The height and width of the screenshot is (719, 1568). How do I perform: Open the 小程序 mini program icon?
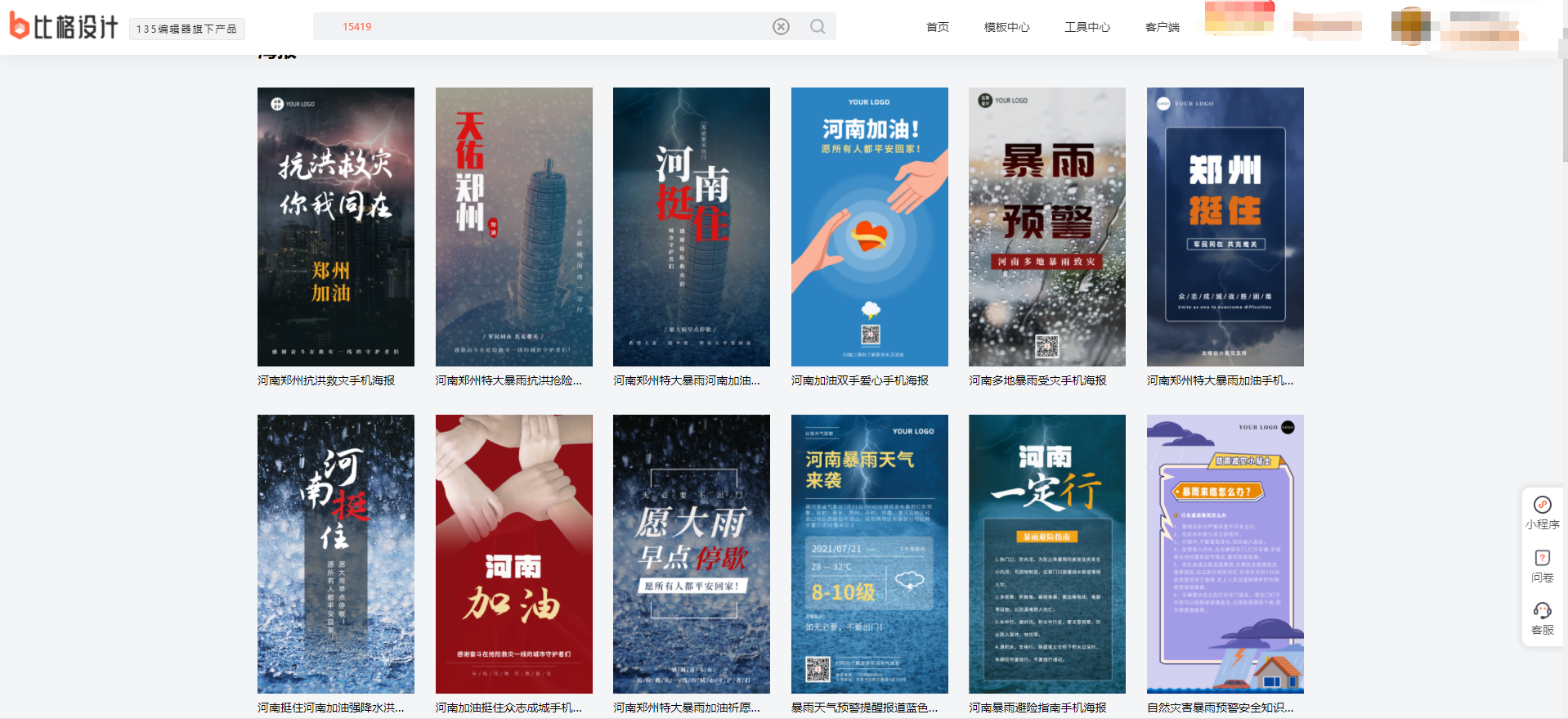coord(1542,512)
